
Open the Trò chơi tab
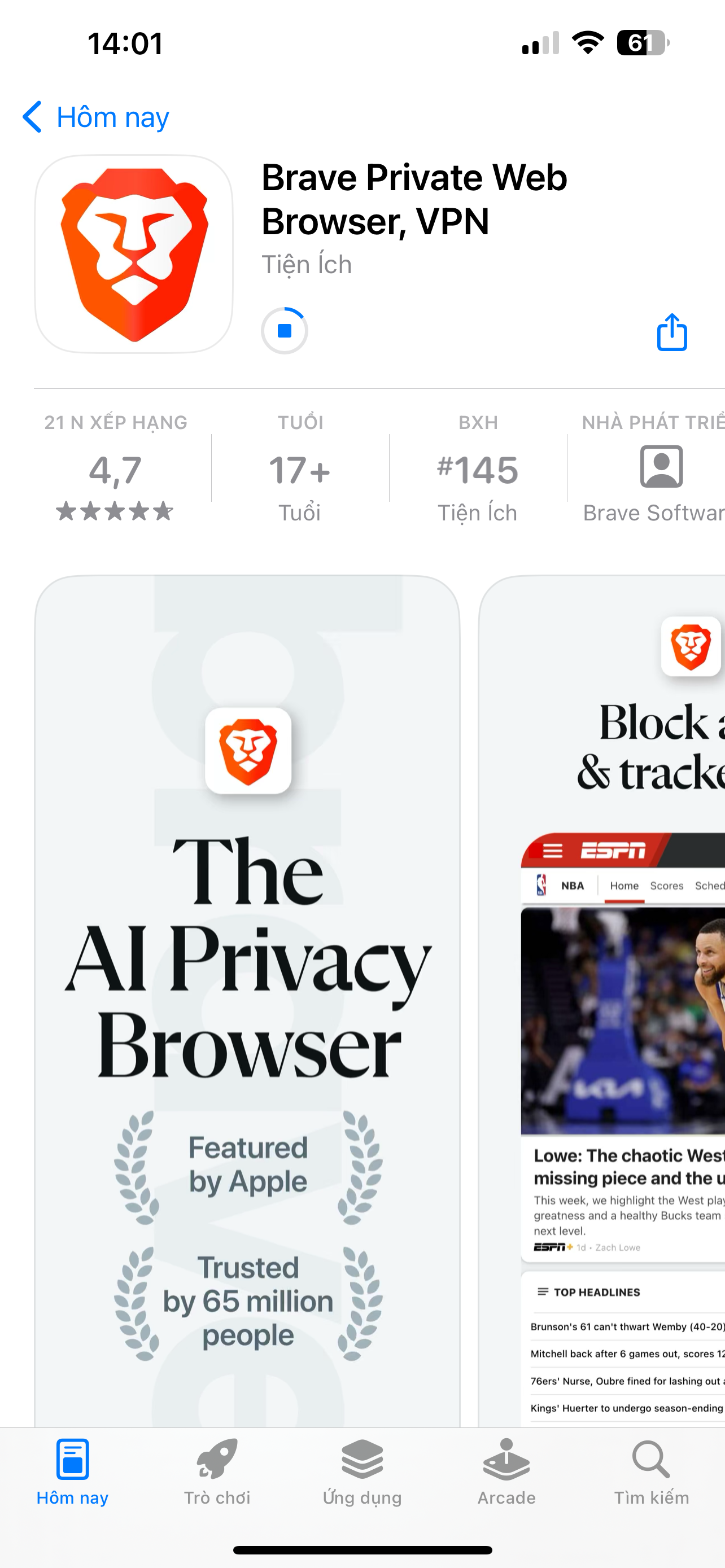pos(217,1472)
